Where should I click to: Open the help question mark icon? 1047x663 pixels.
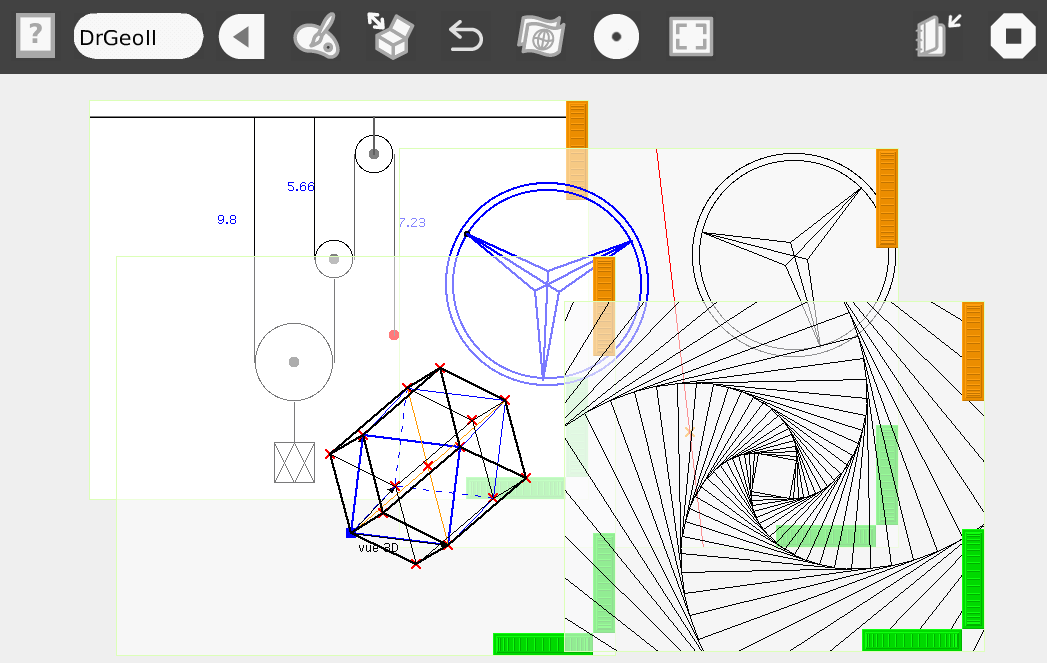35,37
